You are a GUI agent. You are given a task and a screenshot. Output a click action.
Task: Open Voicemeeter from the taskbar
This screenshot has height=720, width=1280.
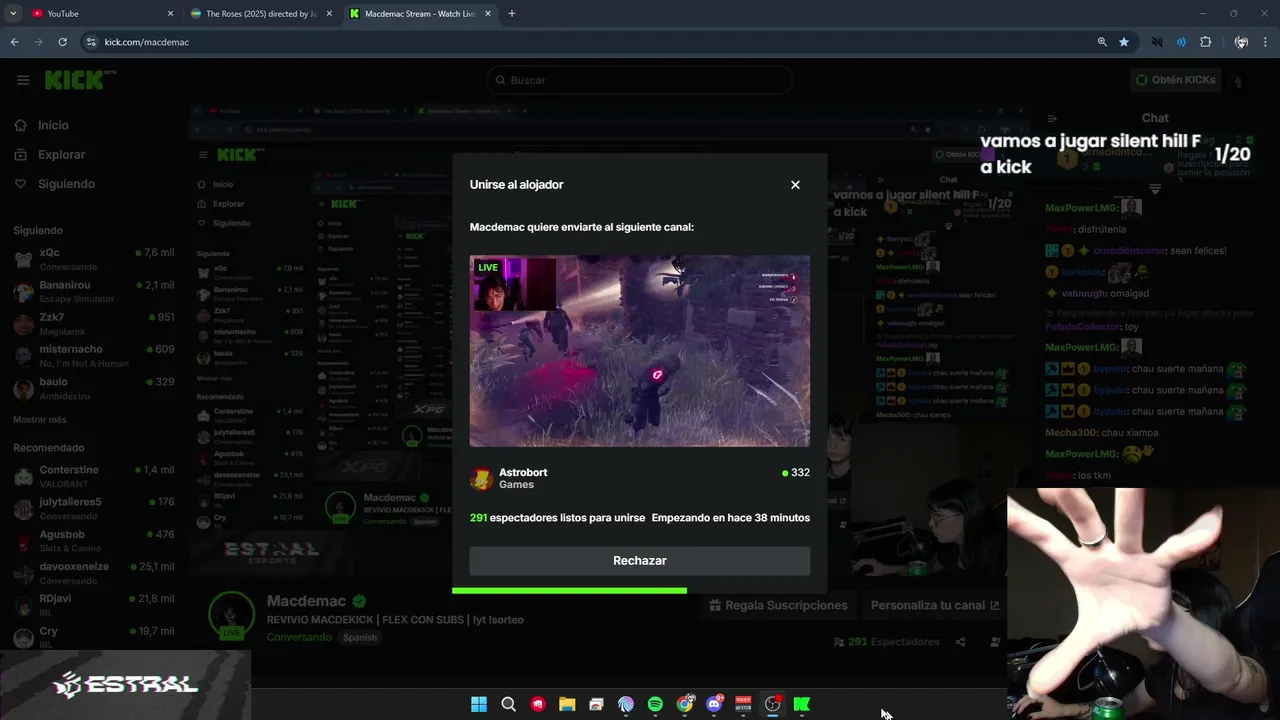coord(743,704)
